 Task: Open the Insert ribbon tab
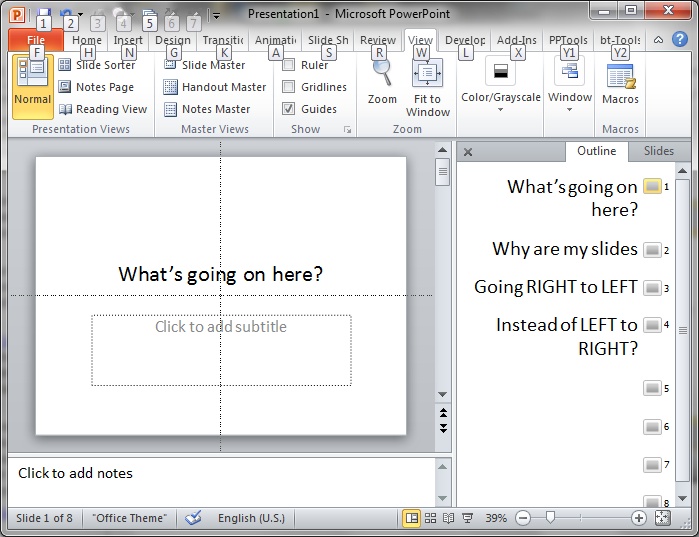(x=128, y=40)
